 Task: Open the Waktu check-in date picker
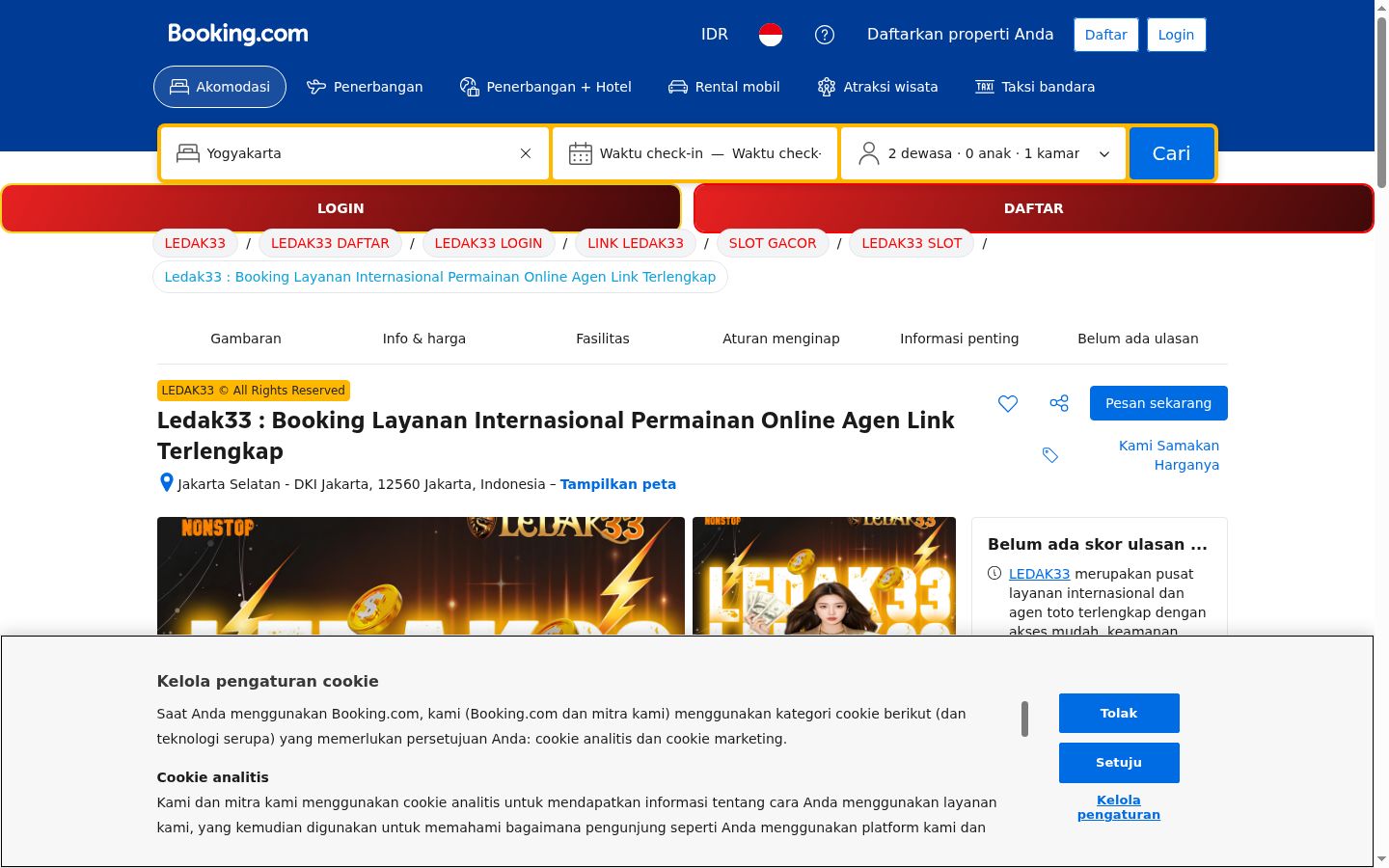(x=694, y=153)
